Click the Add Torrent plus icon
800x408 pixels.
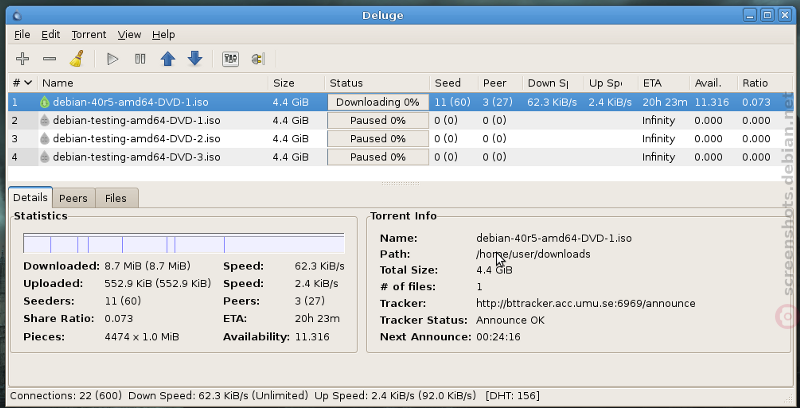(22, 59)
